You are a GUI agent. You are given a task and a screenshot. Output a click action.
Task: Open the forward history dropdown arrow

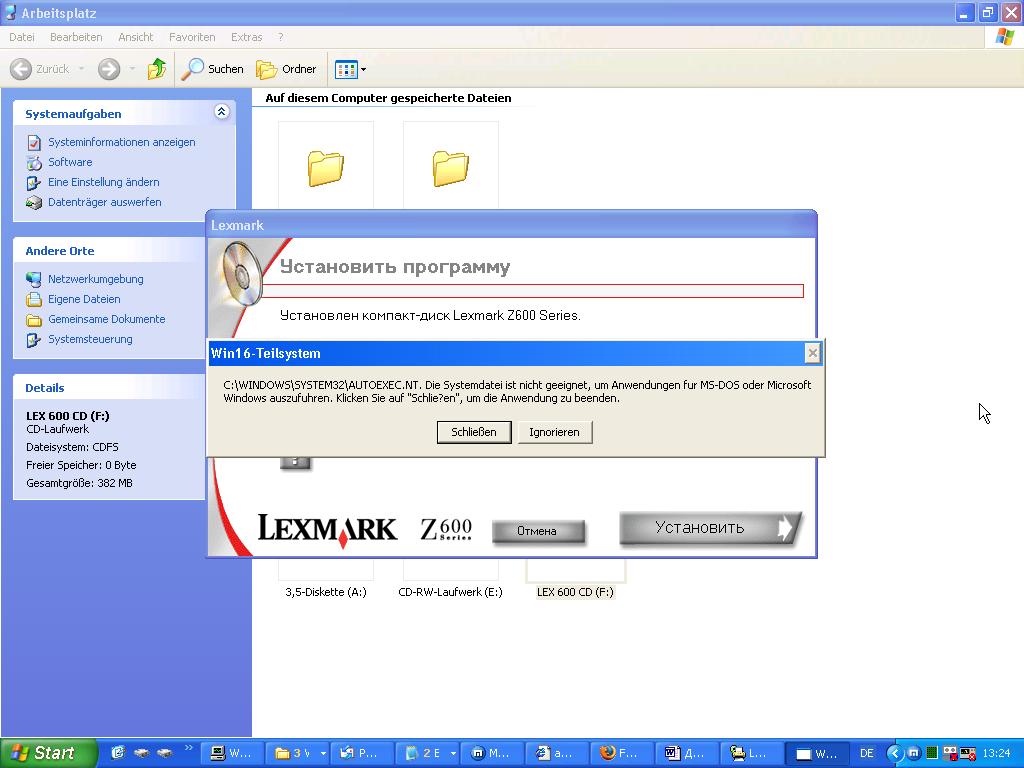point(132,69)
